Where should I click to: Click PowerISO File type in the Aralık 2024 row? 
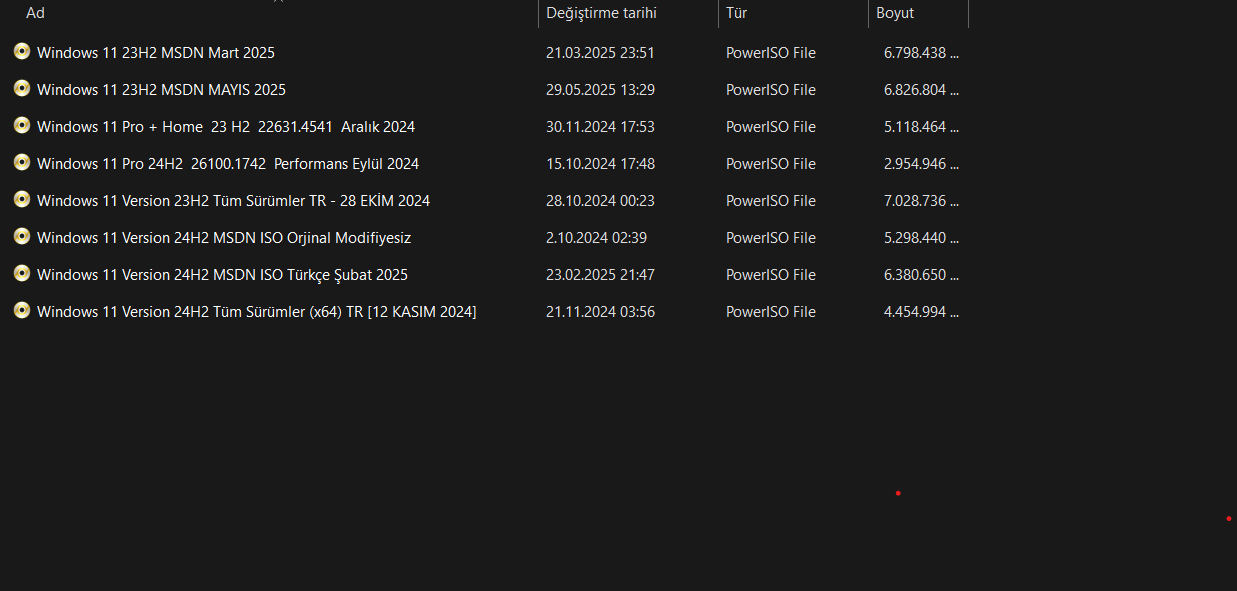tap(771, 127)
